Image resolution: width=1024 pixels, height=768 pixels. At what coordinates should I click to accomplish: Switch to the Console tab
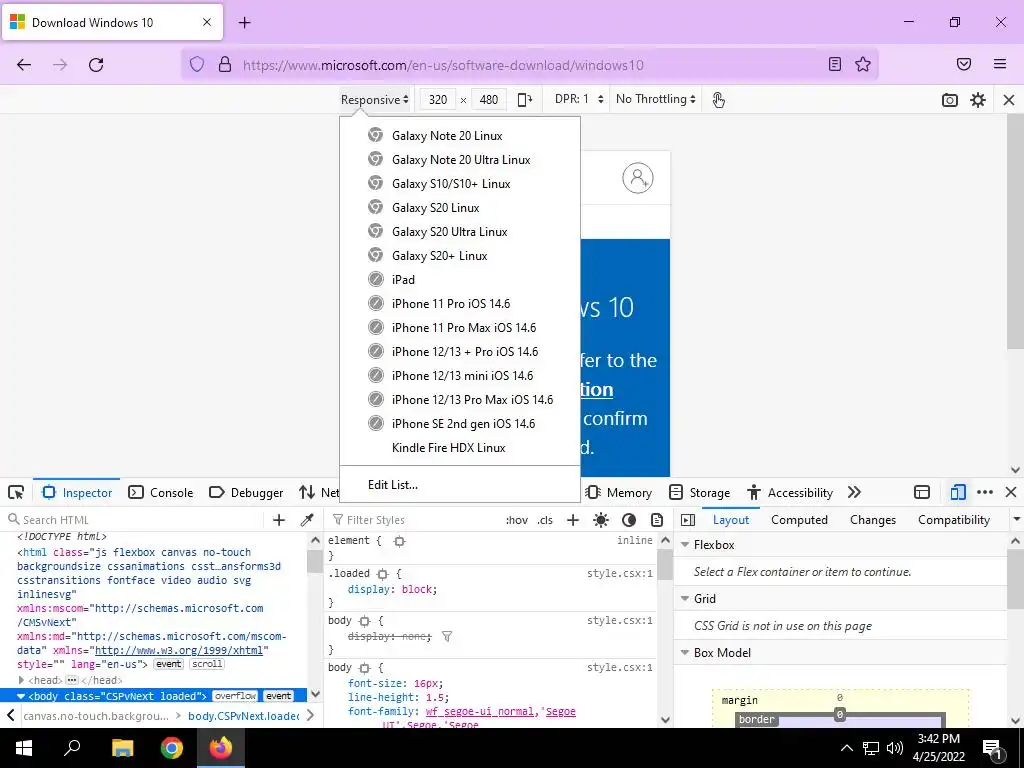(x=161, y=492)
